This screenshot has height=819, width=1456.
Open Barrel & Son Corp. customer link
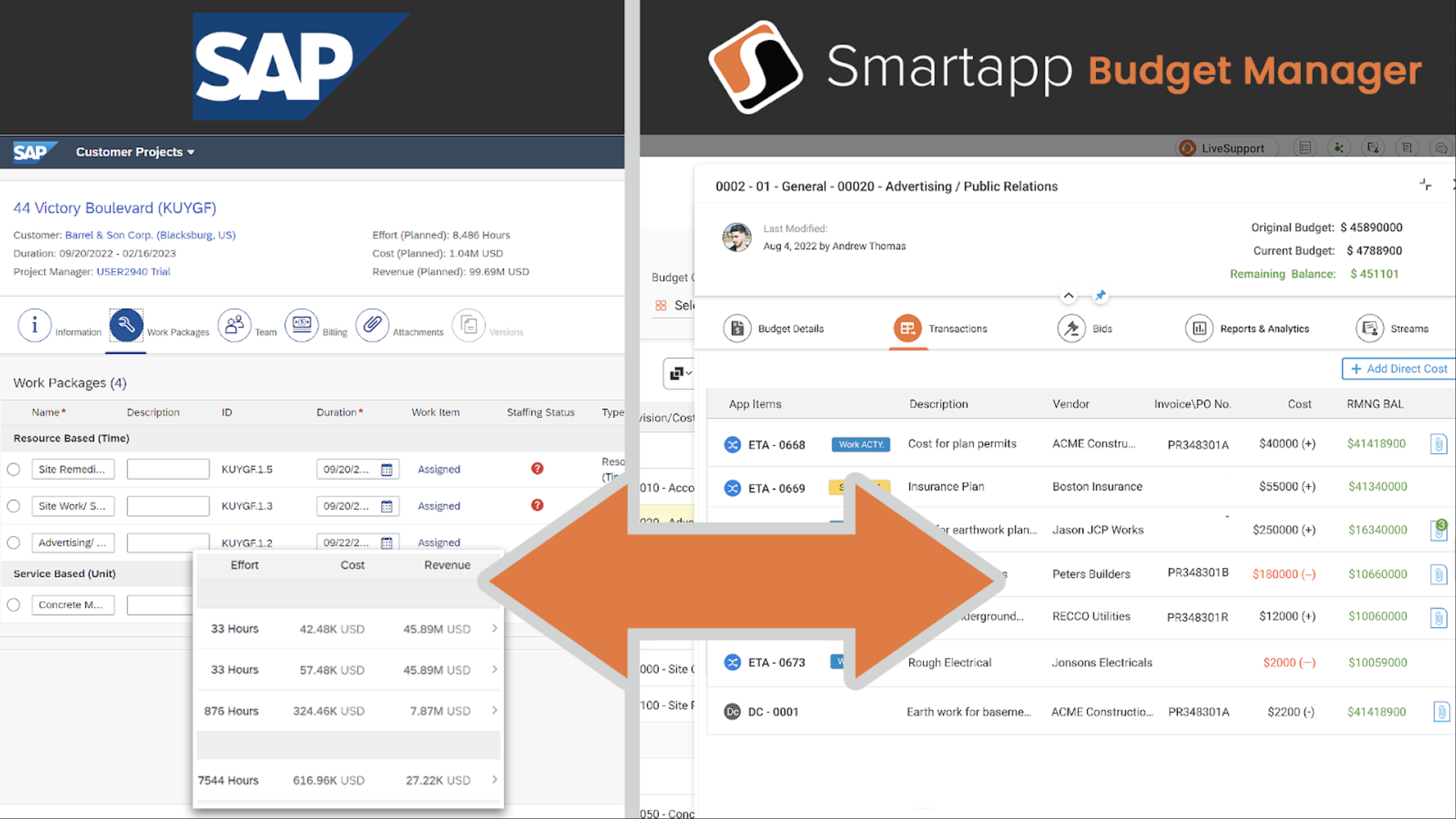[x=150, y=235]
